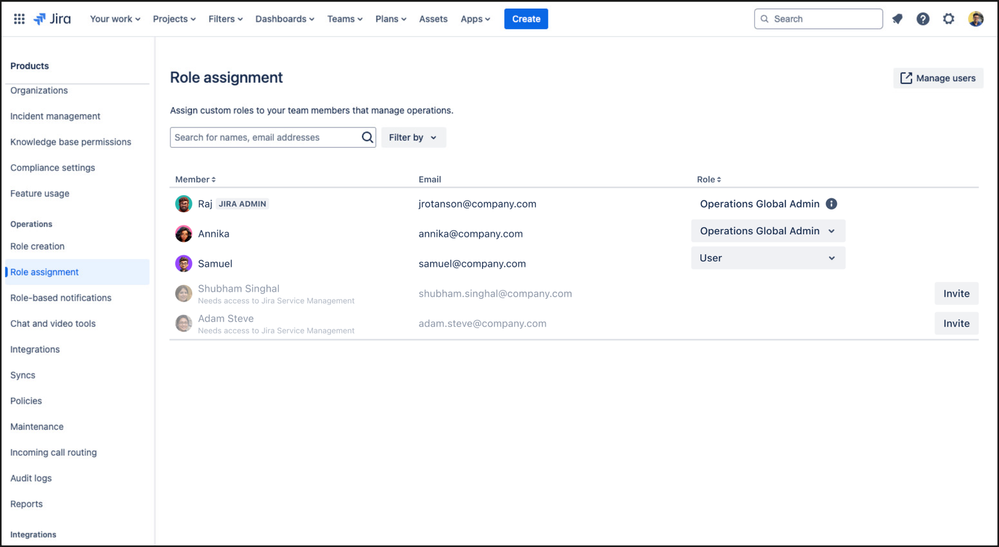The height and width of the screenshot is (547, 999).
Task: Click Samuel's avatar
Action: (183, 264)
